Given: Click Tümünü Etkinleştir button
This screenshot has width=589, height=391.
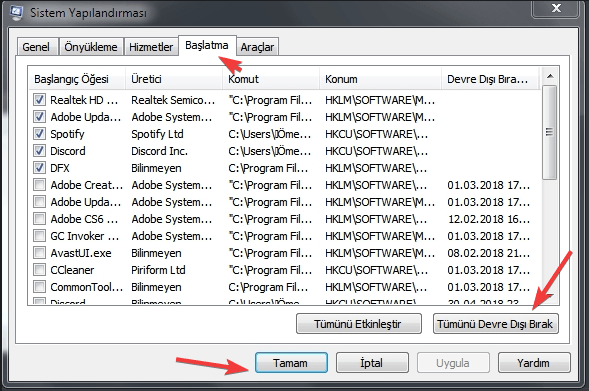Looking at the screenshot, I should click(x=358, y=324).
